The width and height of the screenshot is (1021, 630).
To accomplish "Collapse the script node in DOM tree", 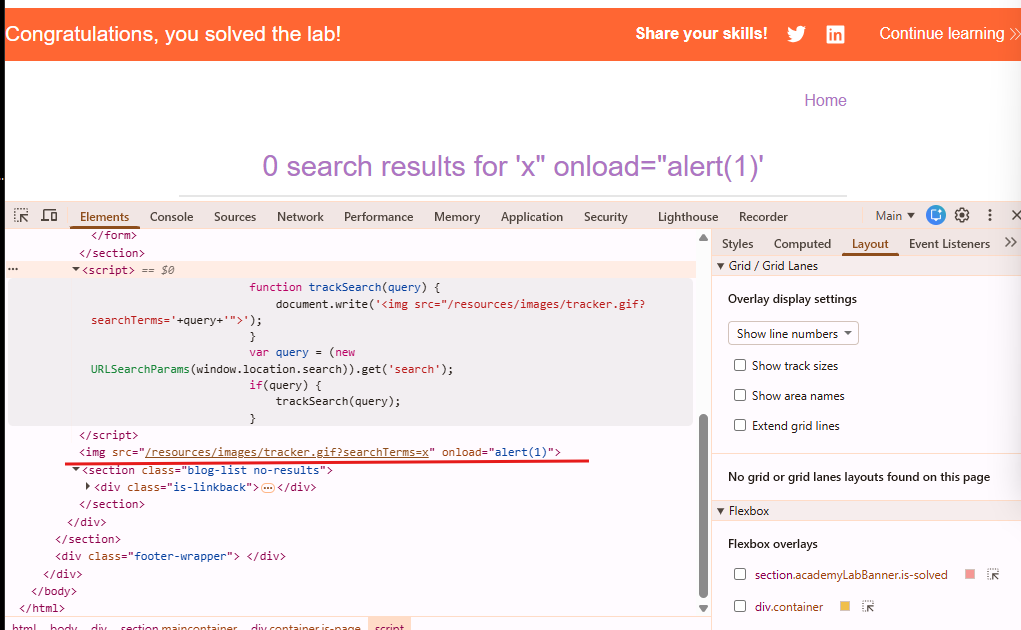I will coord(76,269).
